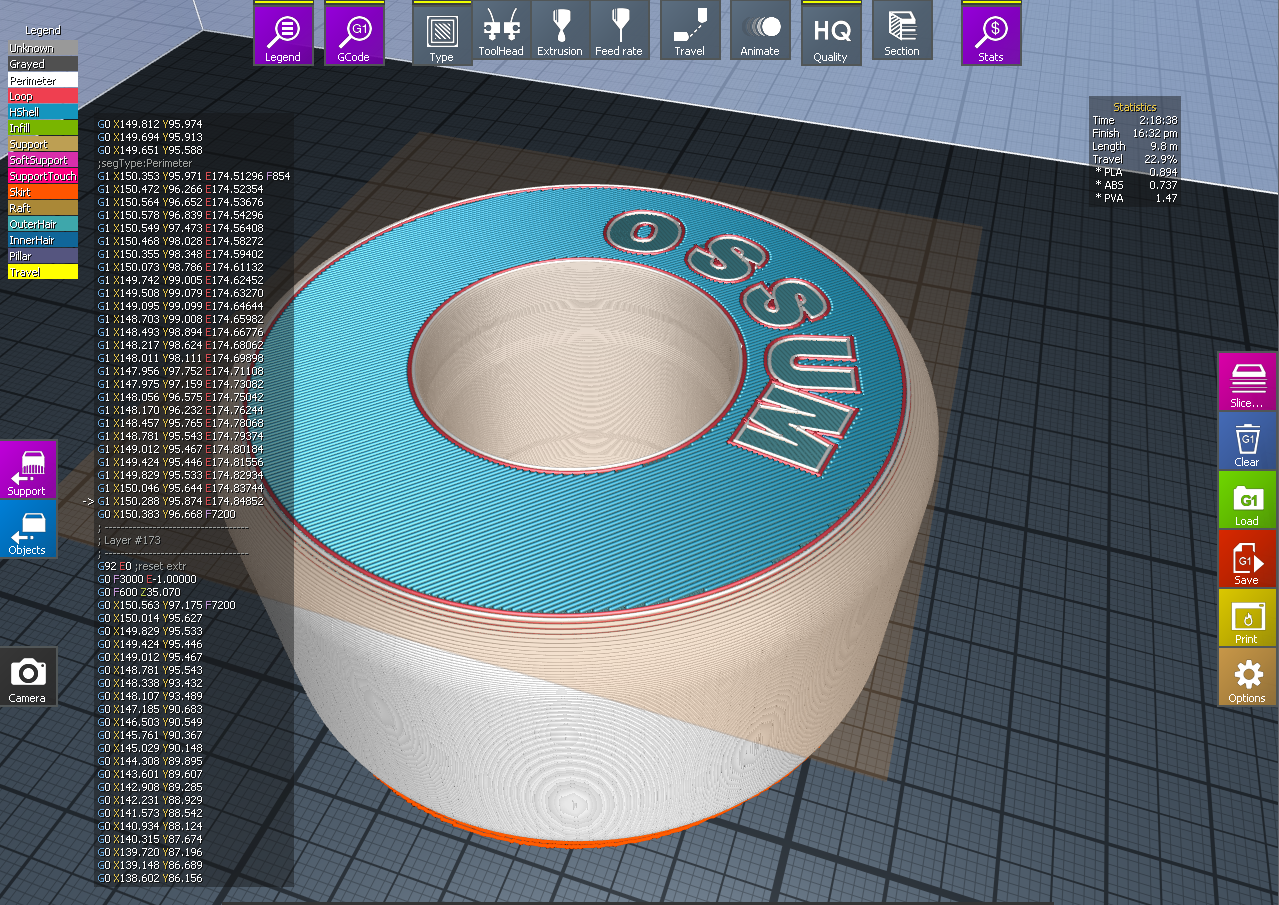Click the Infill color swatch in Legend
The height and width of the screenshot is (905, 1279).
click(x=41, y=128)
